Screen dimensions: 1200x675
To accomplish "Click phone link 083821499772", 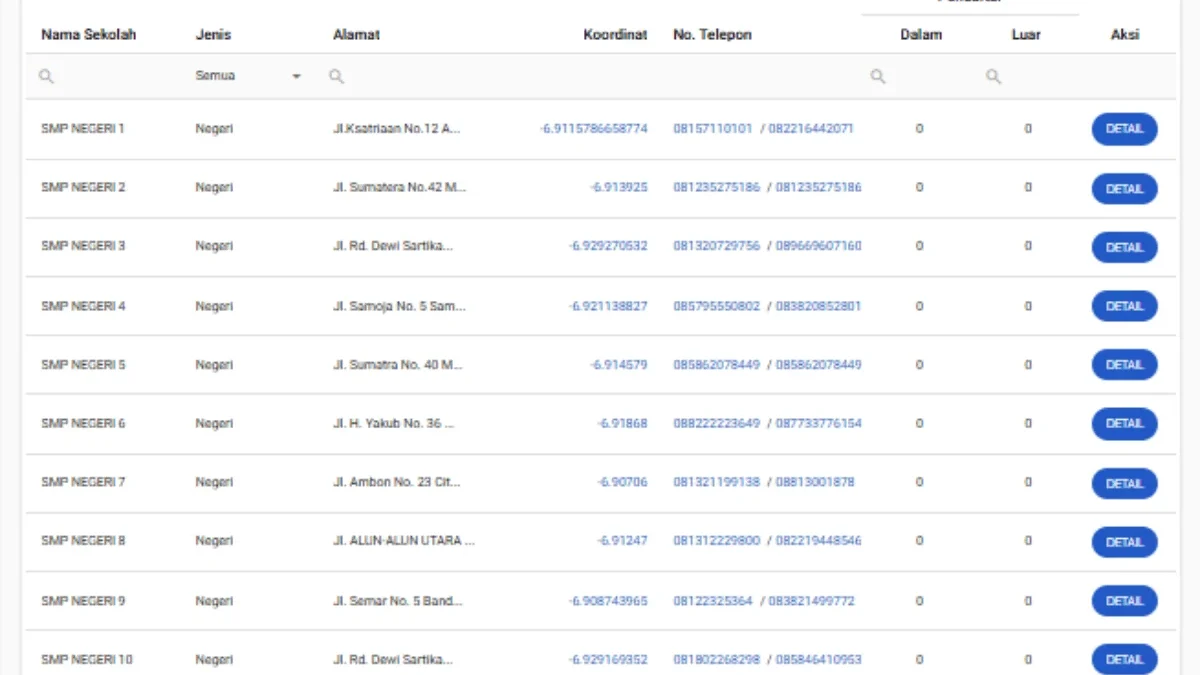I will [811, 601].
